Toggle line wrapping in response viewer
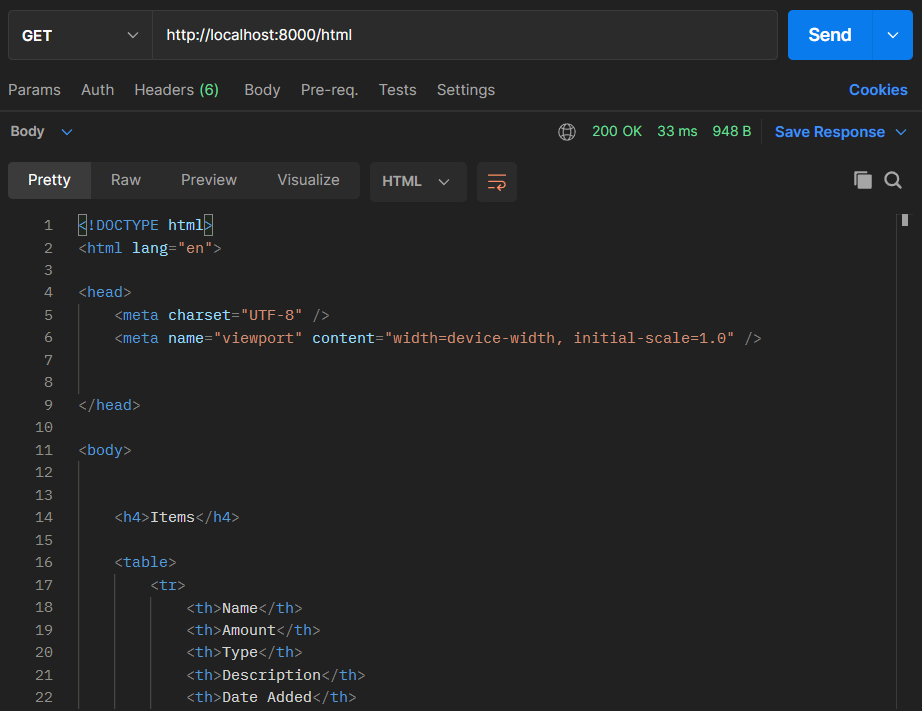 click(497, 181)
